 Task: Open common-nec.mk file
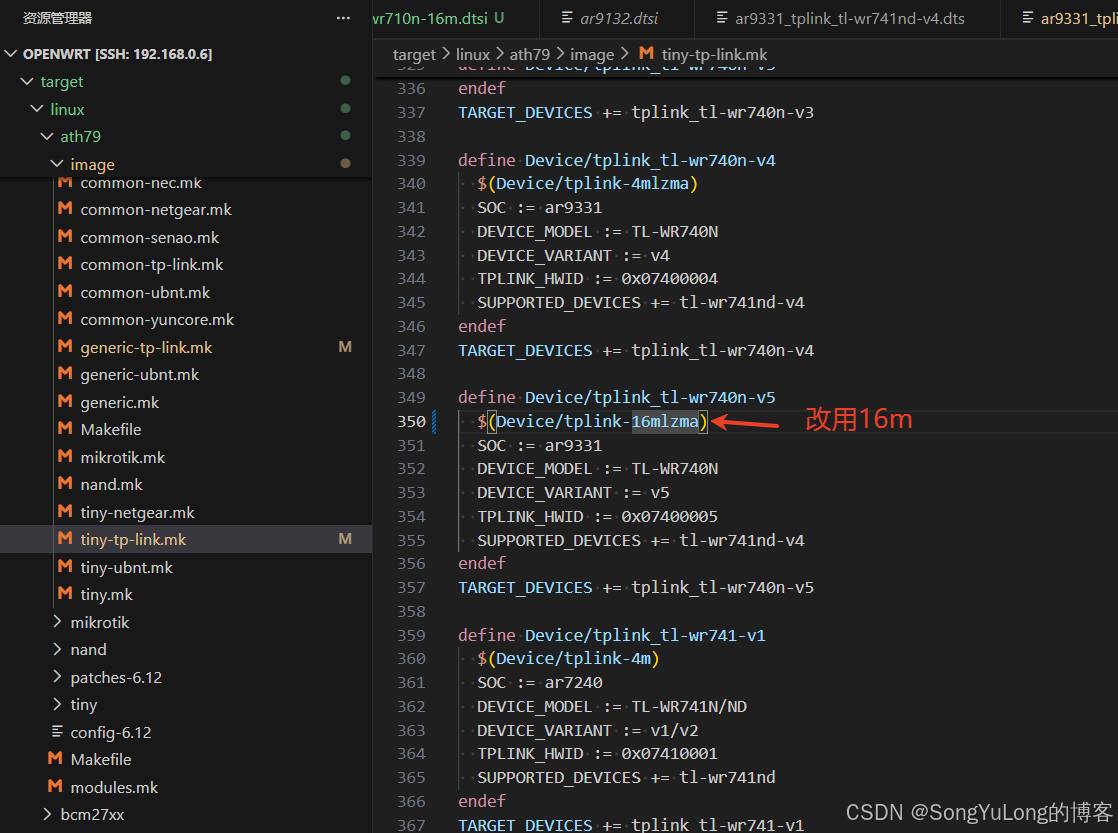[x=140, y=183]
